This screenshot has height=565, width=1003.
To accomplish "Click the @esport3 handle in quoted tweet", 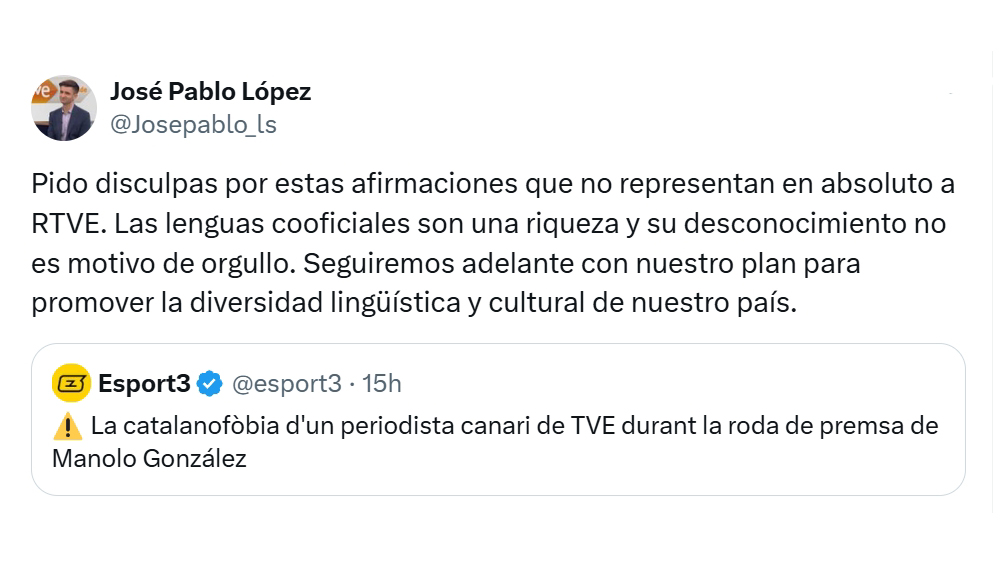I will coord(286,383).
